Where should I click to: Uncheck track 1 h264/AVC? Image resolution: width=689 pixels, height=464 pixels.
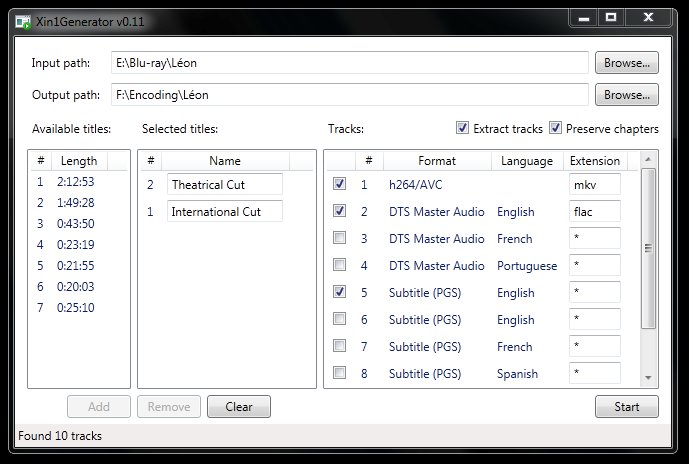(339, 184)
